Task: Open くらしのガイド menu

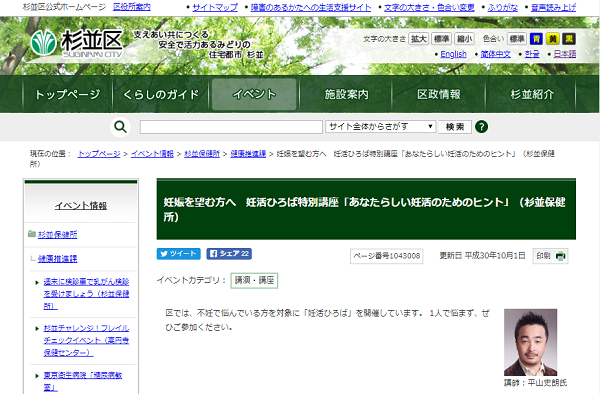Action: (161, 94)
